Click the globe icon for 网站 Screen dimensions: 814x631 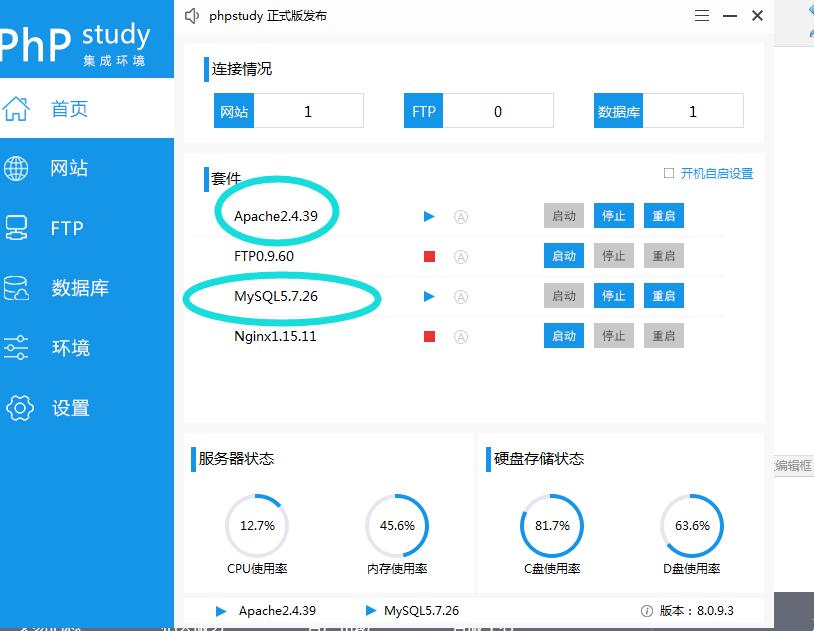17,168
